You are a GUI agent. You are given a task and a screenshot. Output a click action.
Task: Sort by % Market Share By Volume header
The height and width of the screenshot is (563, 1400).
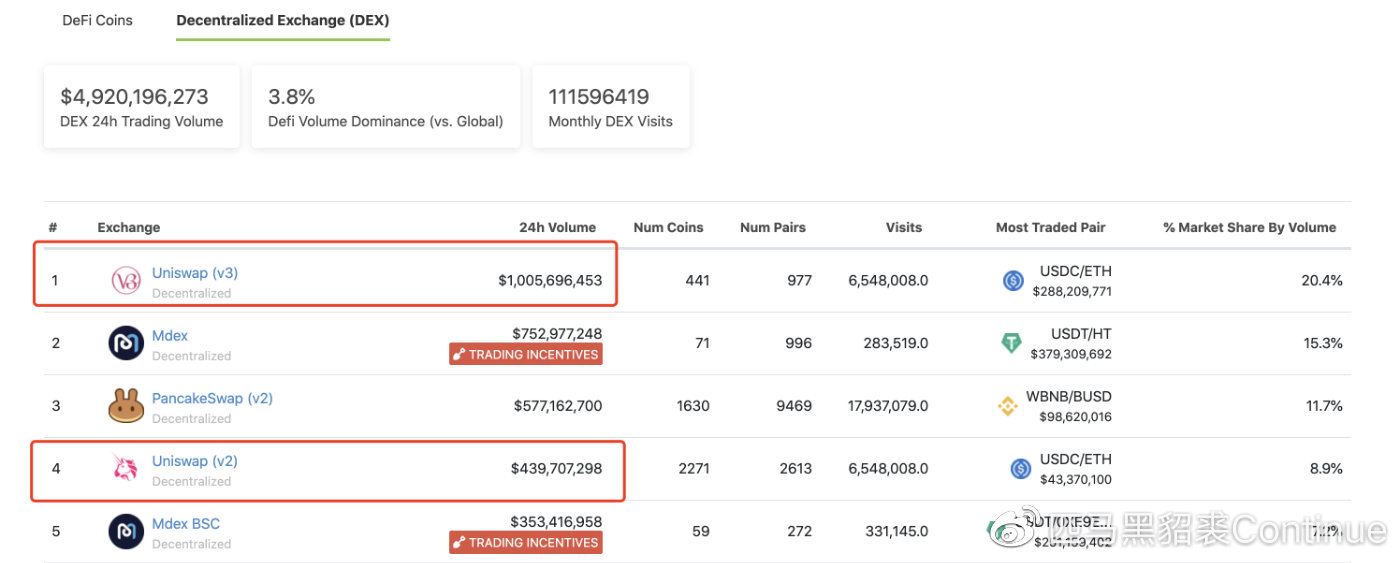tap(1250, 227)
